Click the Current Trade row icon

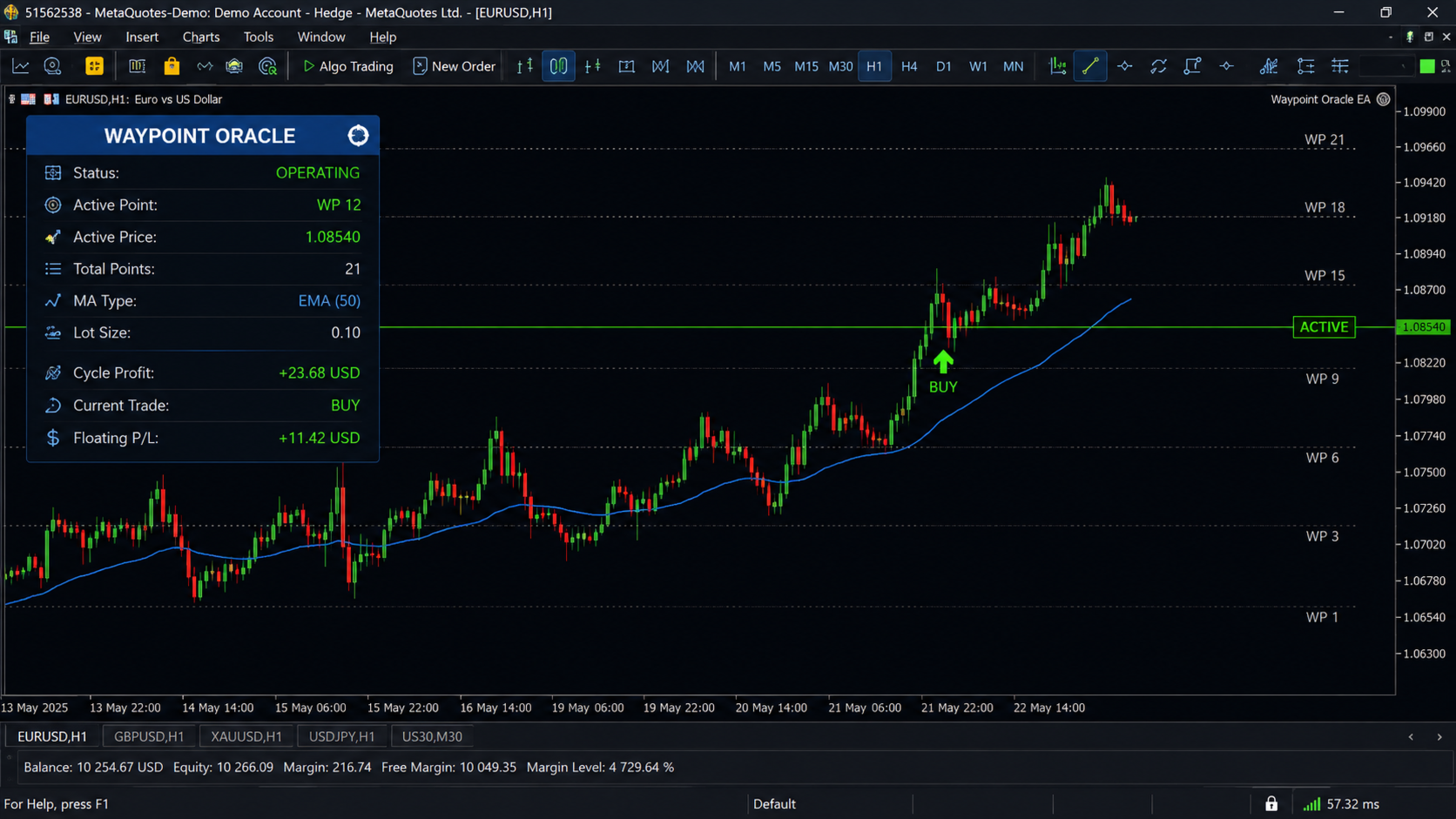click(x=53, y=406)
